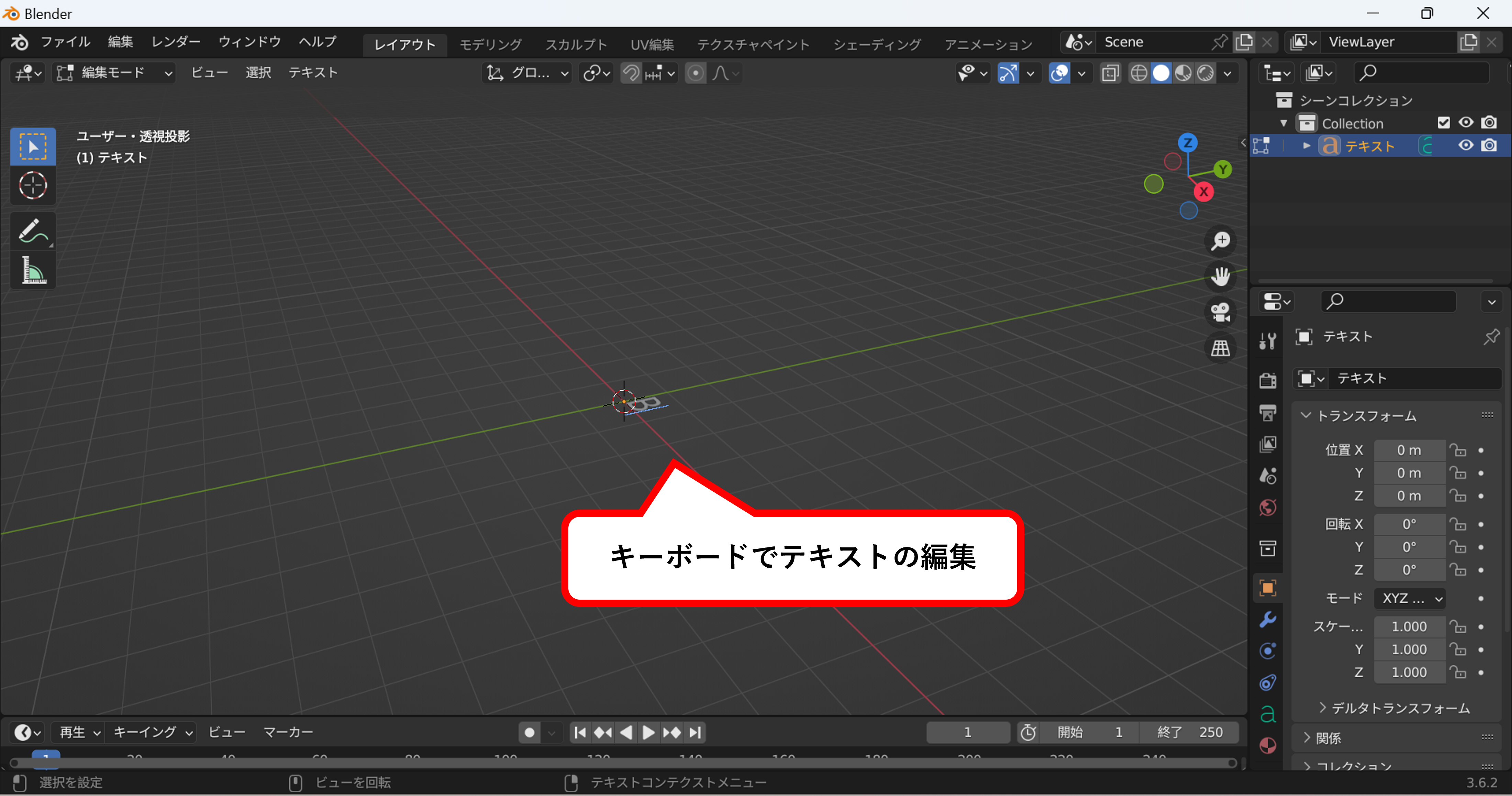Screen dimensions: 1512x796
Task: Toggle the Collection enable checkbox
Action: pos(1444,123)
